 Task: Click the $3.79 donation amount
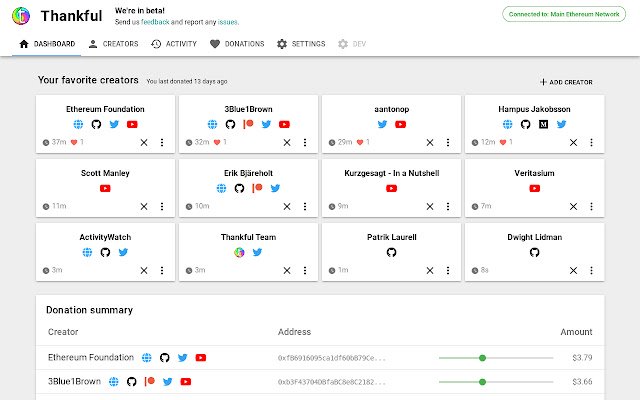click(x=582, y=358)
